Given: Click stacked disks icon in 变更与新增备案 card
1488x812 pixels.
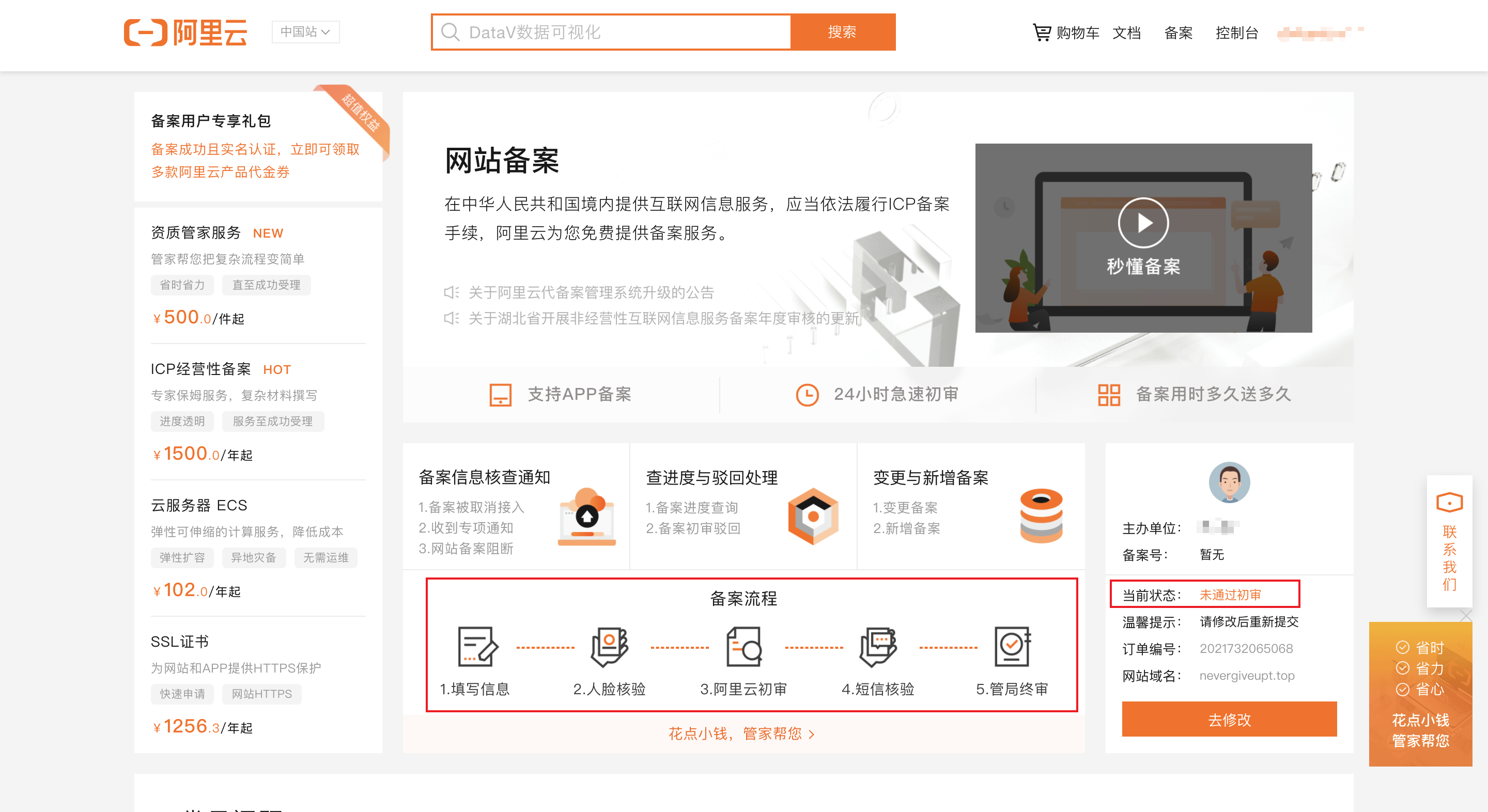Looking at the screenshot, I should point(1041,516).
